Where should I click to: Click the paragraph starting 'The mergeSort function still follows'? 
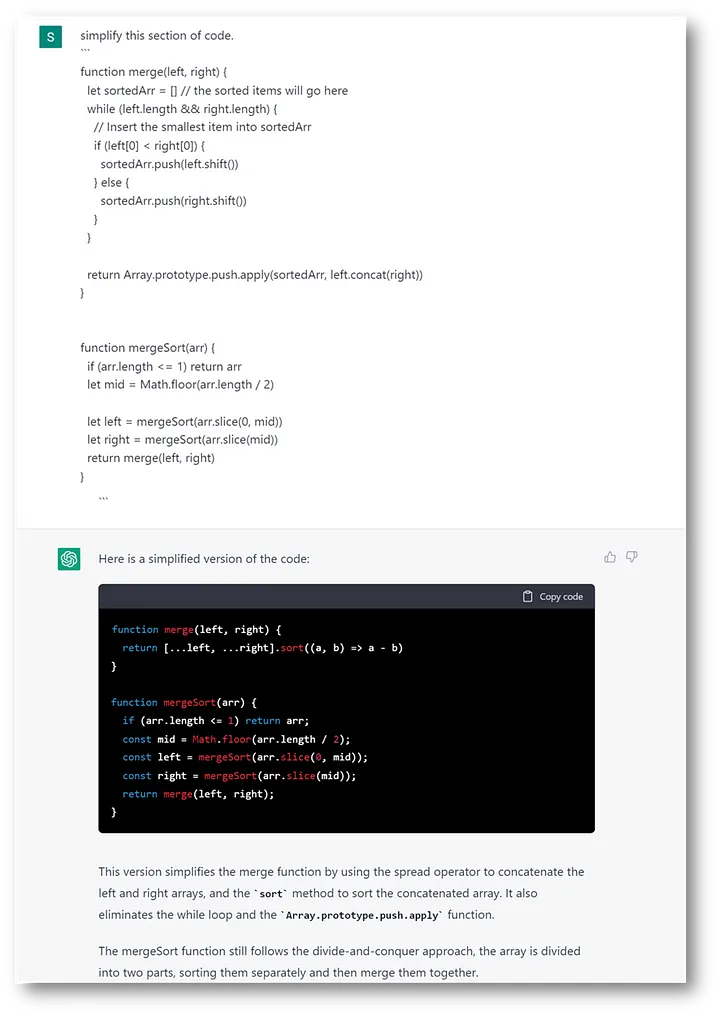[x=339, y=961]
